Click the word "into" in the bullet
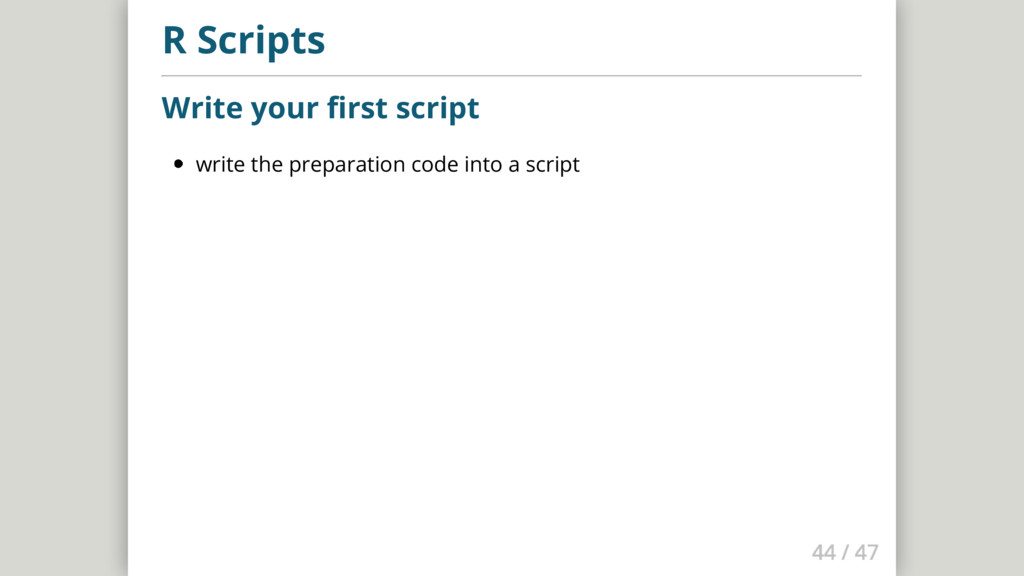Image resolution: width=1024 pixels, height=576 pixels. (483, 165)
